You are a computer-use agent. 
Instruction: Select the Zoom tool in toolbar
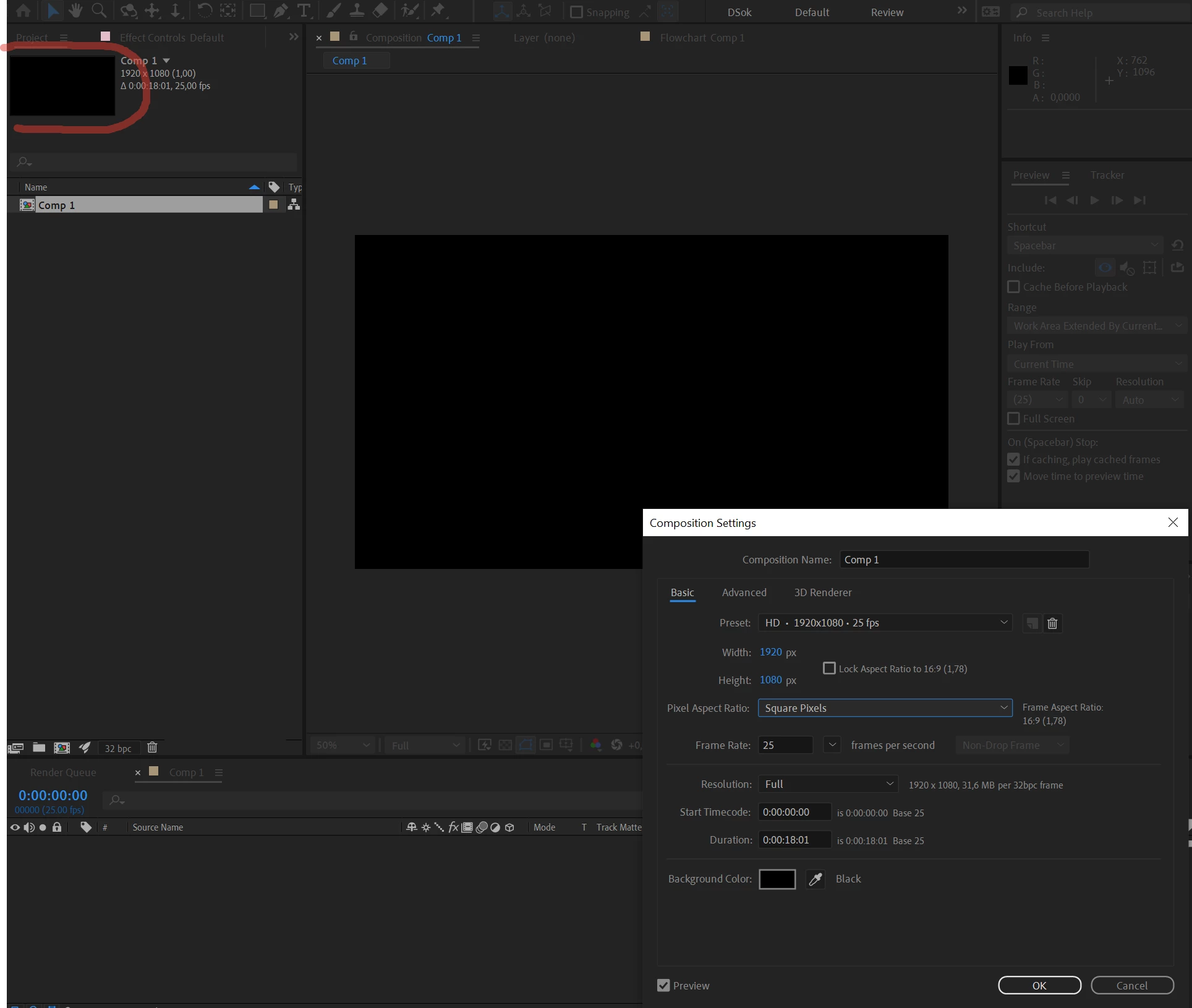[98, 11]
